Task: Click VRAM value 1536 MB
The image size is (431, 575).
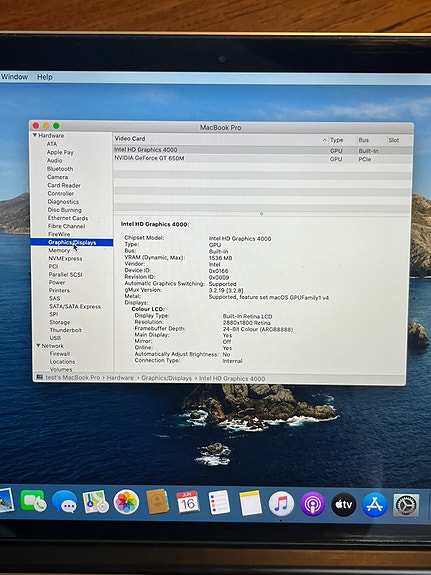Action: tap(220, 258)
